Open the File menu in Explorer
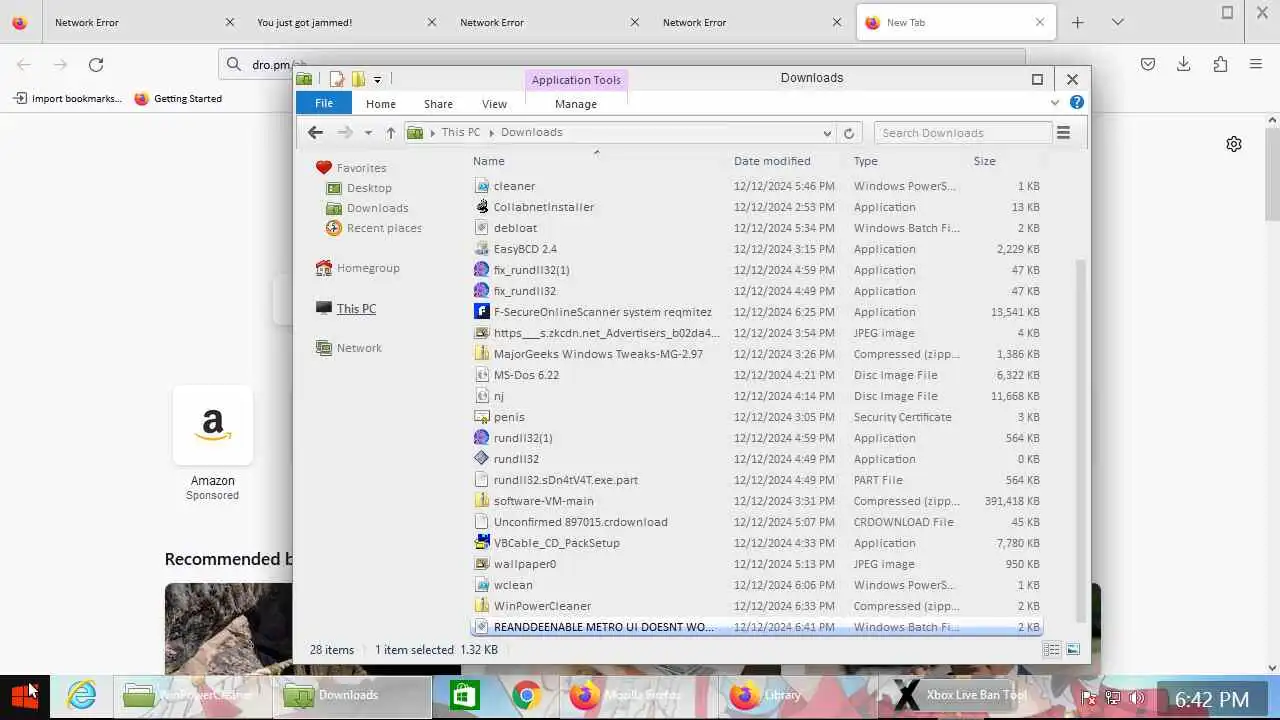This screenshot has height=720, width=1280. [x=324, y=103]
